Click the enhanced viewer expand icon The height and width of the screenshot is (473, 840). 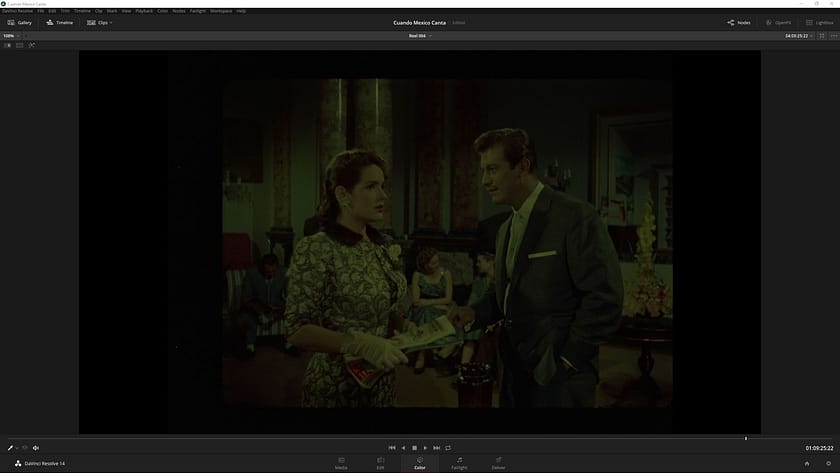(x=822, y=36)
